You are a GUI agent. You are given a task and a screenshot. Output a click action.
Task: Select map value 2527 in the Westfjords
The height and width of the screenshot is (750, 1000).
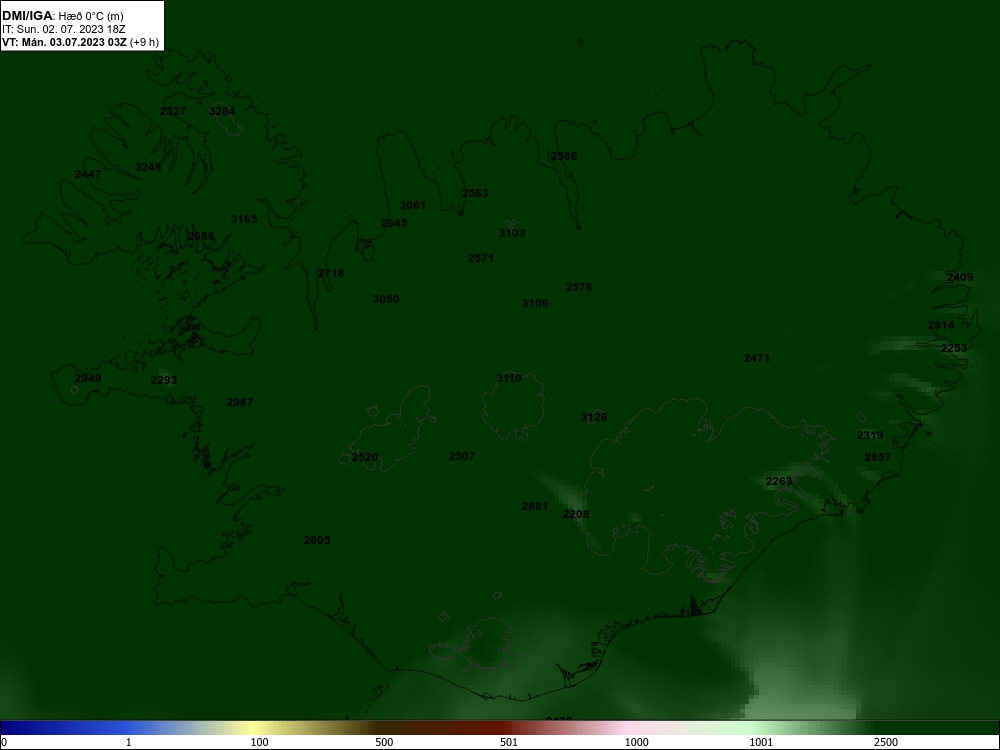click(x=173, y=111)
